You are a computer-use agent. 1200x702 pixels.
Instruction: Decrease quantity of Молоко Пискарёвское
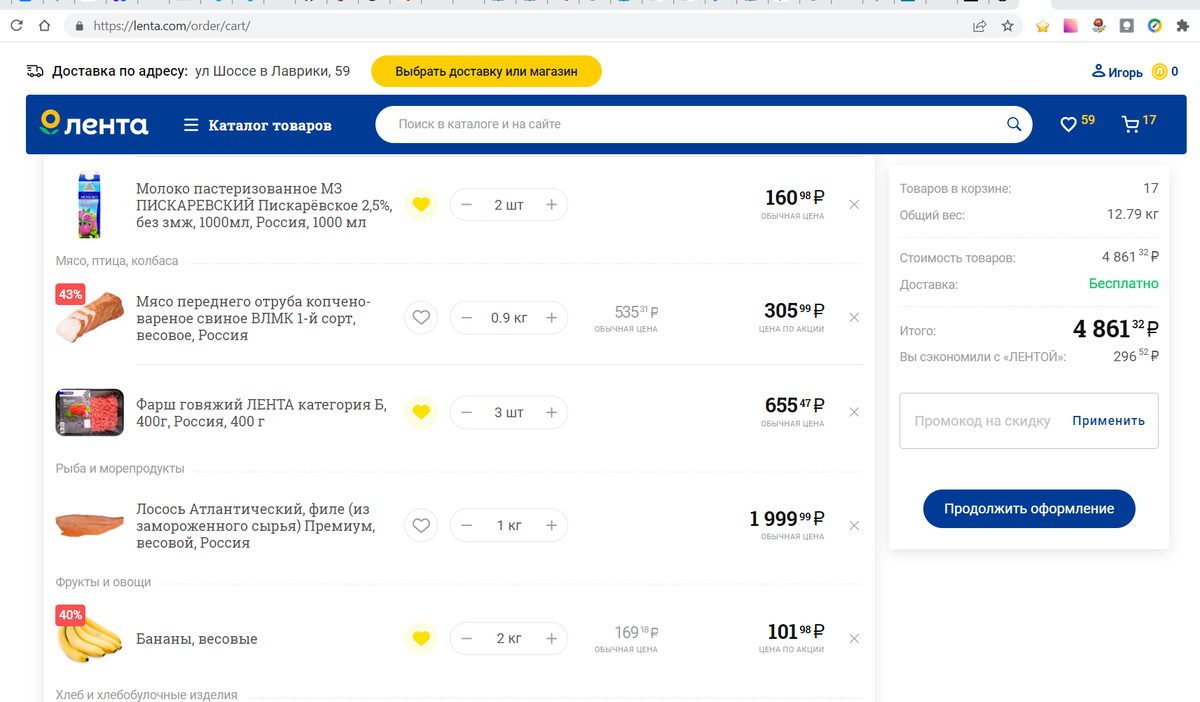click(467, 205)
